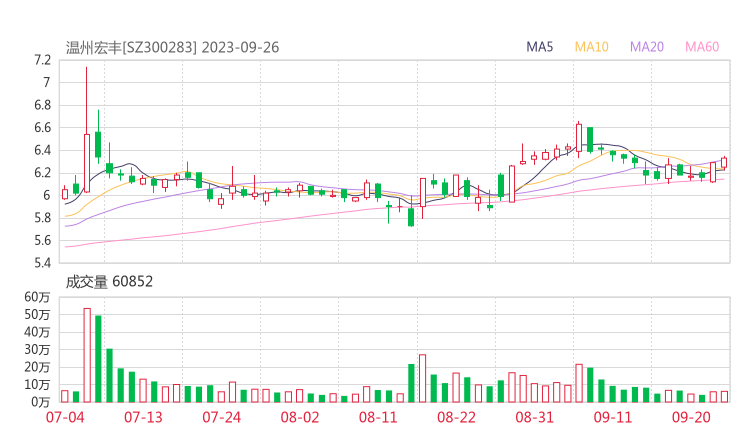Click the 30万 volume axis label
Image resolution: width=740 pixels, height=440 pixels.
point(37,349)
